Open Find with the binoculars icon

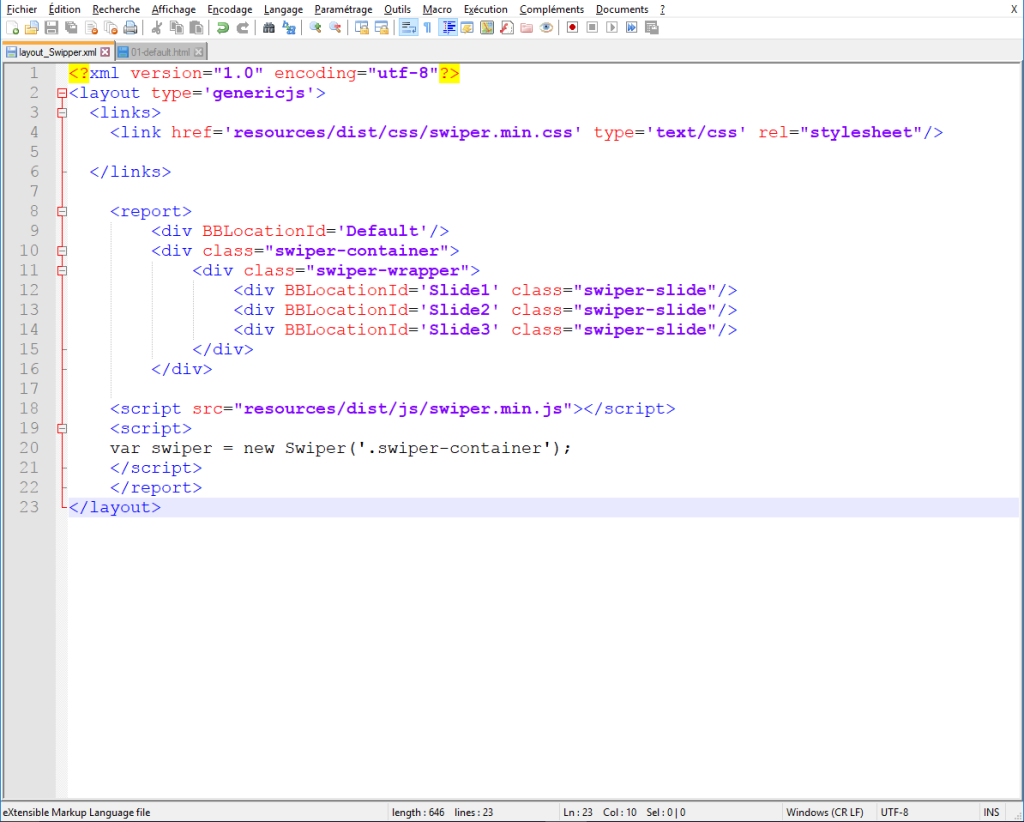click(x=268, y=27)
